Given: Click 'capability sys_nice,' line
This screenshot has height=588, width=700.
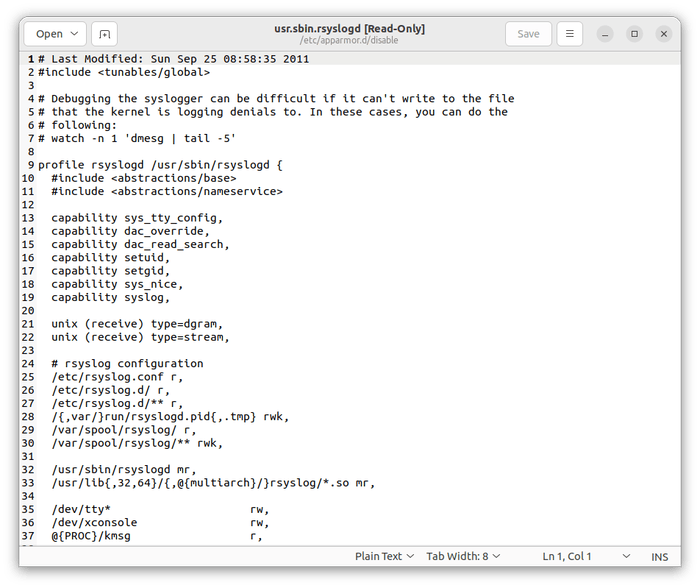Looking at the screenshot, I should (x=117, y=284).
